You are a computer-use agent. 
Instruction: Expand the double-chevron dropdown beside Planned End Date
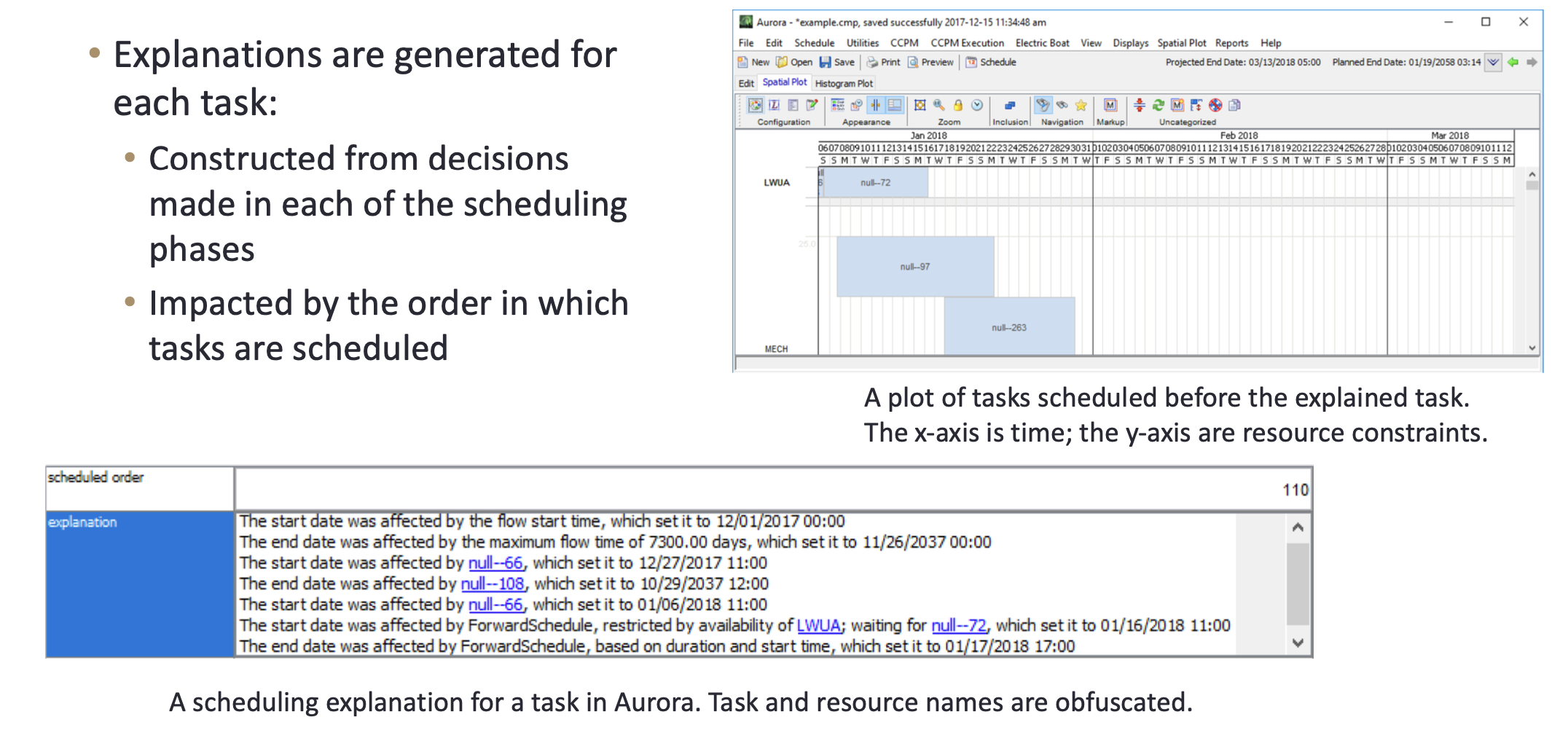1493,63
